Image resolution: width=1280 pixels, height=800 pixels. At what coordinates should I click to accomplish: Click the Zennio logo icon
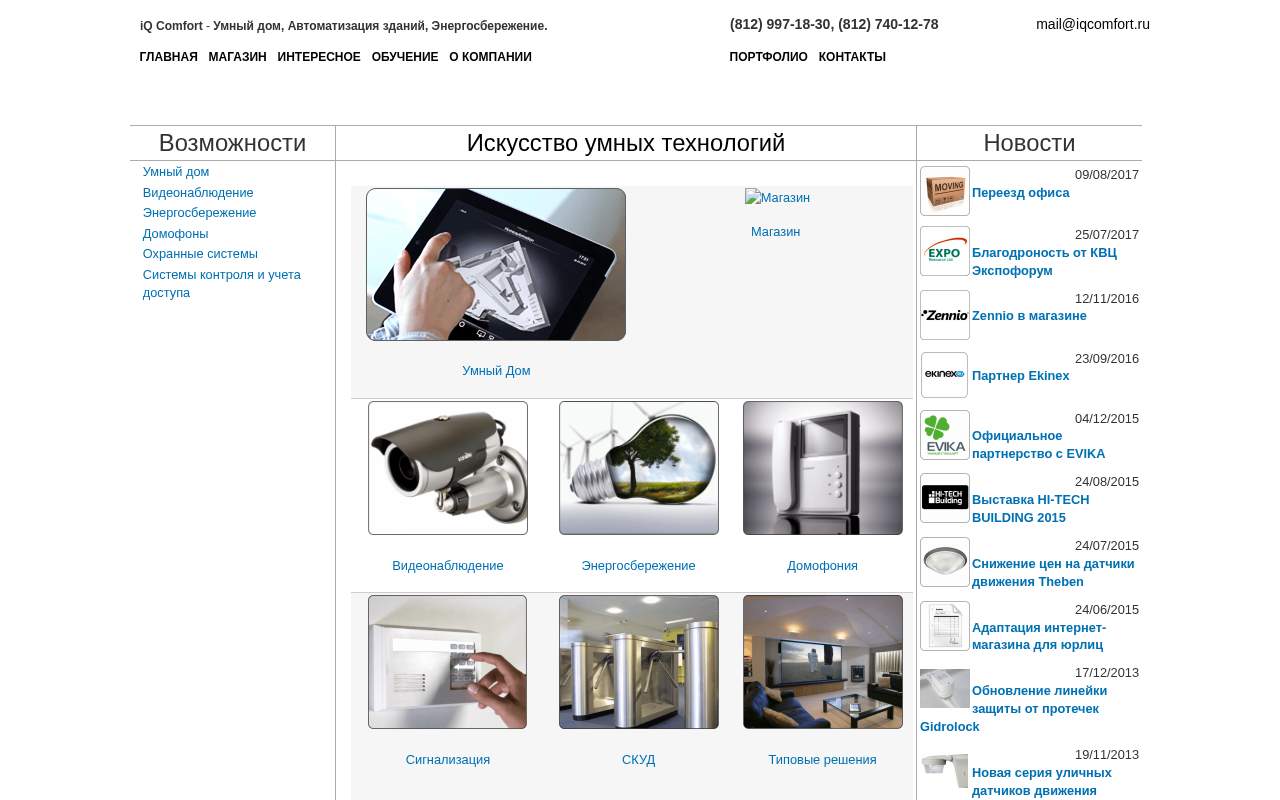point(945,315)
